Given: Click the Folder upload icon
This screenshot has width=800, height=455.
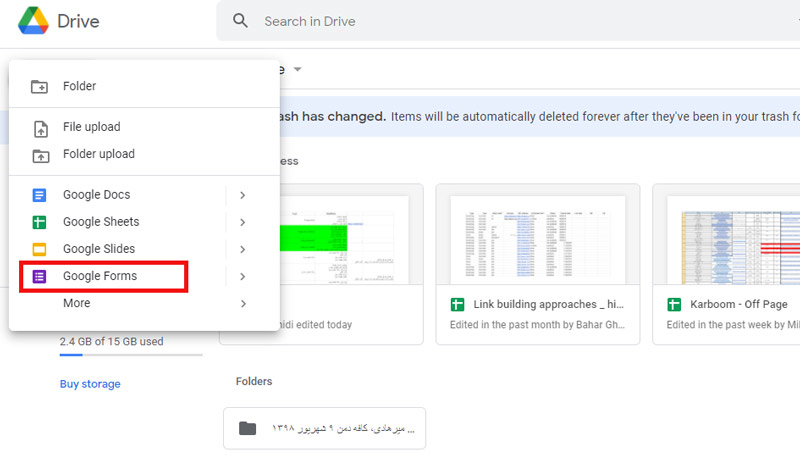Looking at the screenshot, I should (40, 155).
